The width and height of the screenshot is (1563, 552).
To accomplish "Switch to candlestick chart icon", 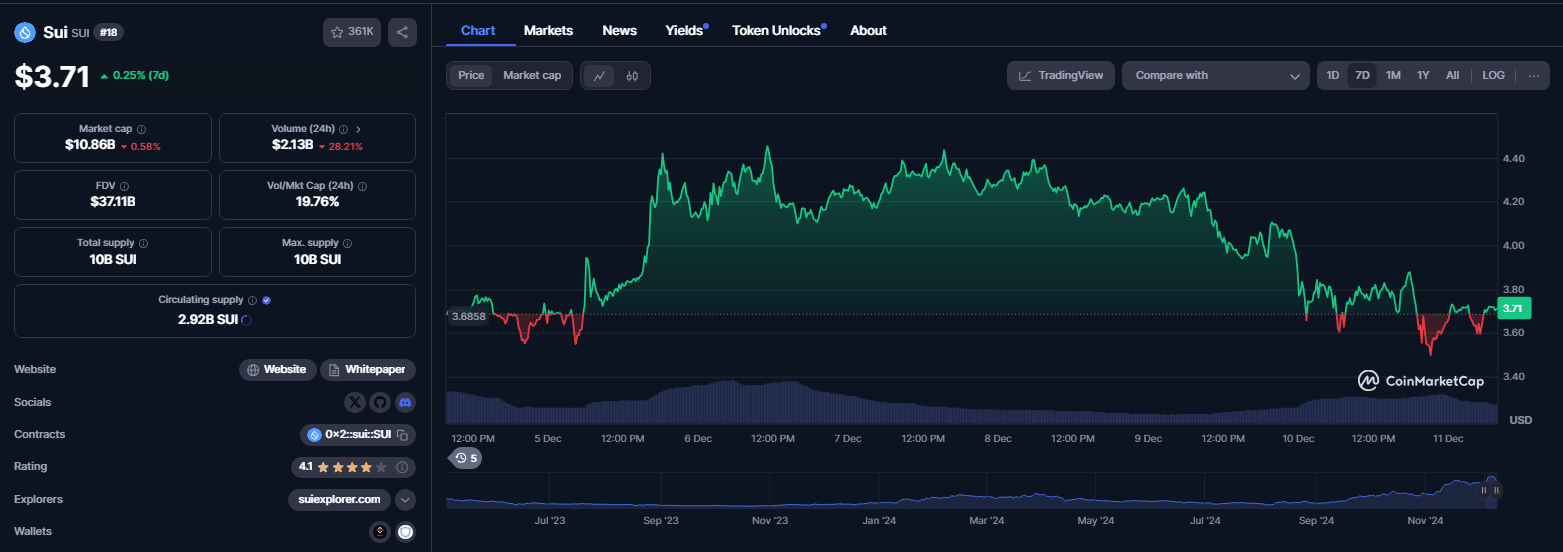I will click(x=632, y=76).
